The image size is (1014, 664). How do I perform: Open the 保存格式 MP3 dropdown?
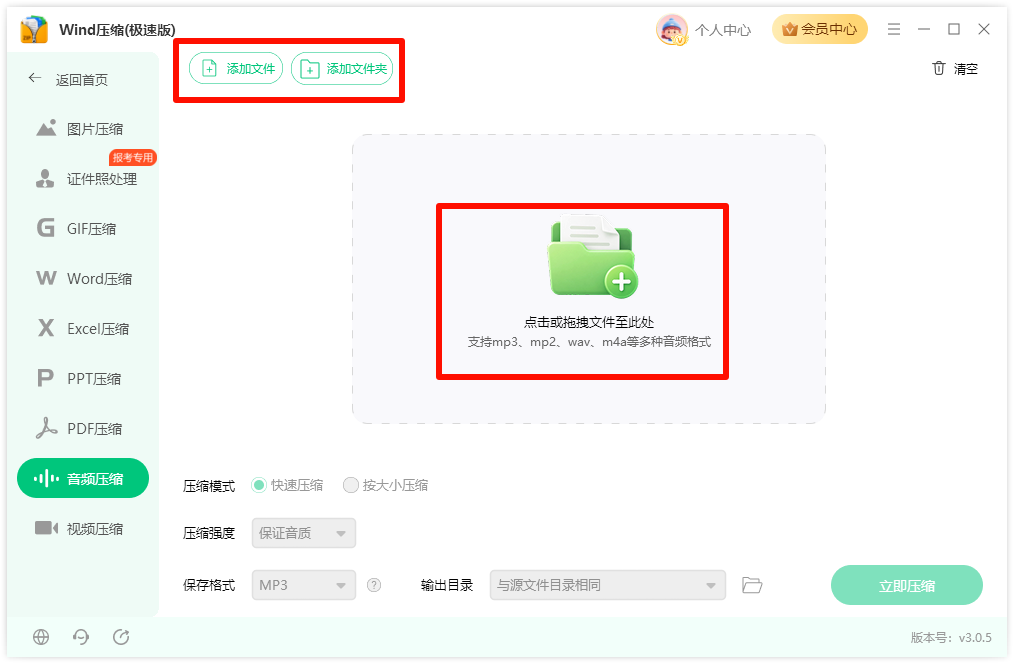(304, 585)
